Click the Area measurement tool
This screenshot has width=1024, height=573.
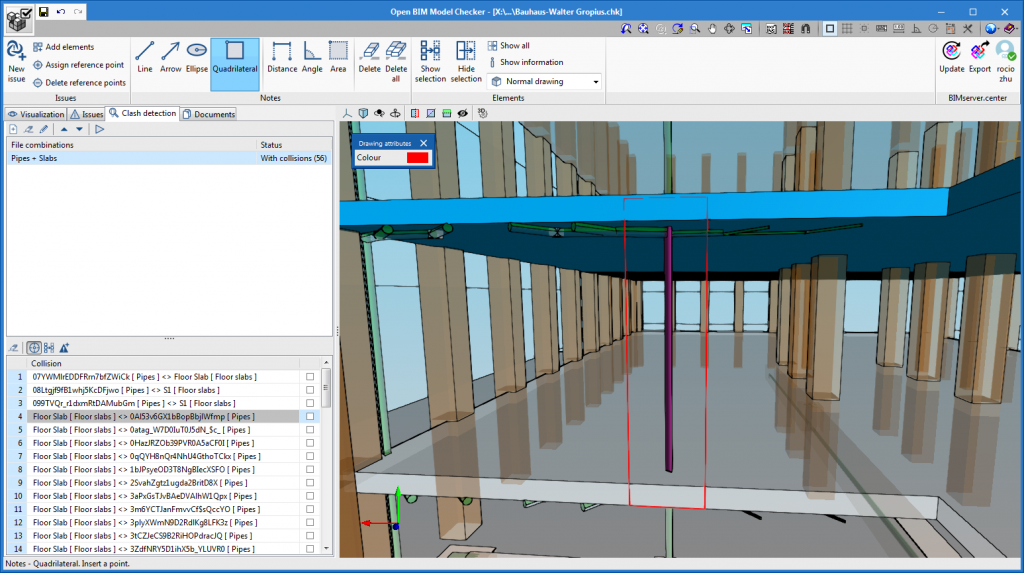coord(338,57)
